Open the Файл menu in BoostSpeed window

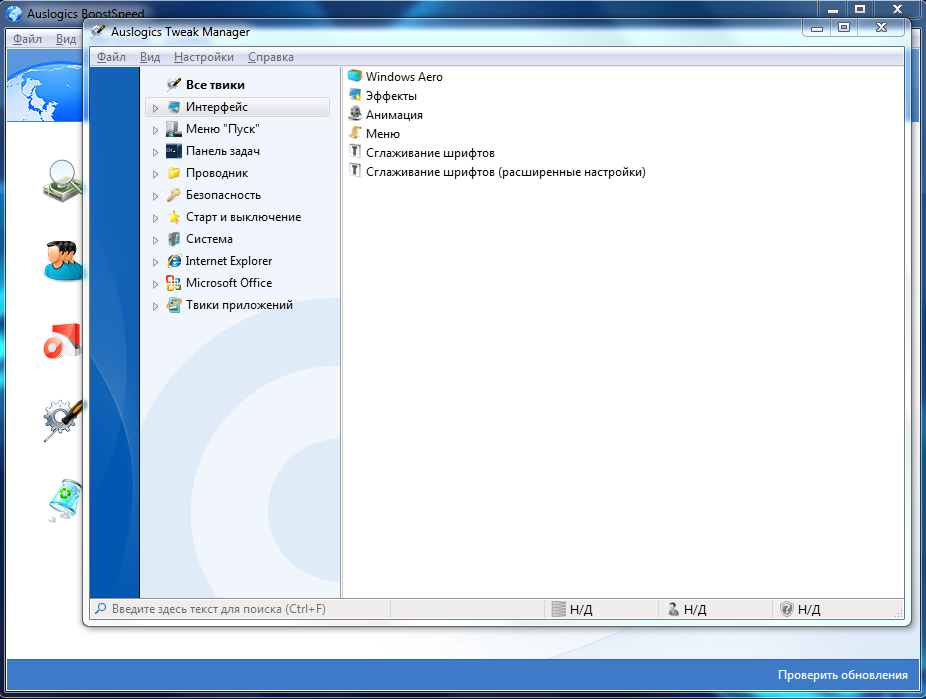tap(27, 38)
